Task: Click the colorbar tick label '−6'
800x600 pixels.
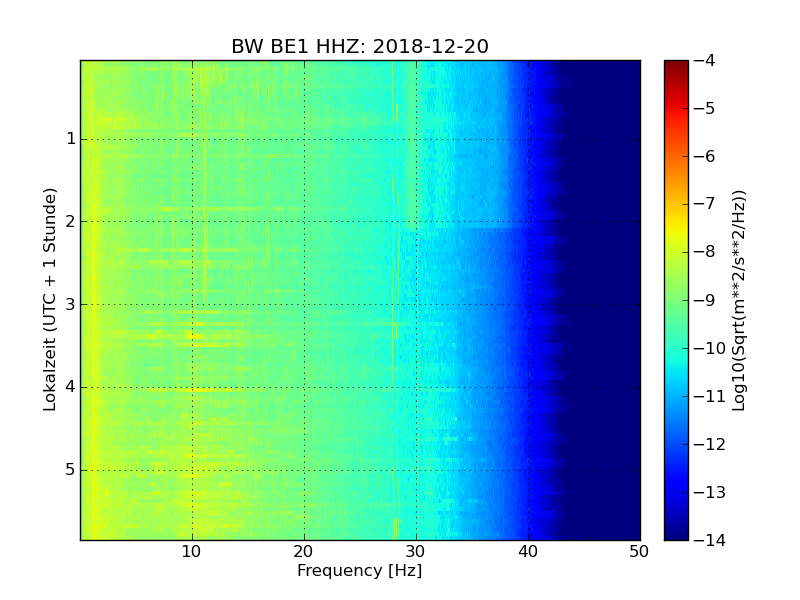Action: coord(705,156)
